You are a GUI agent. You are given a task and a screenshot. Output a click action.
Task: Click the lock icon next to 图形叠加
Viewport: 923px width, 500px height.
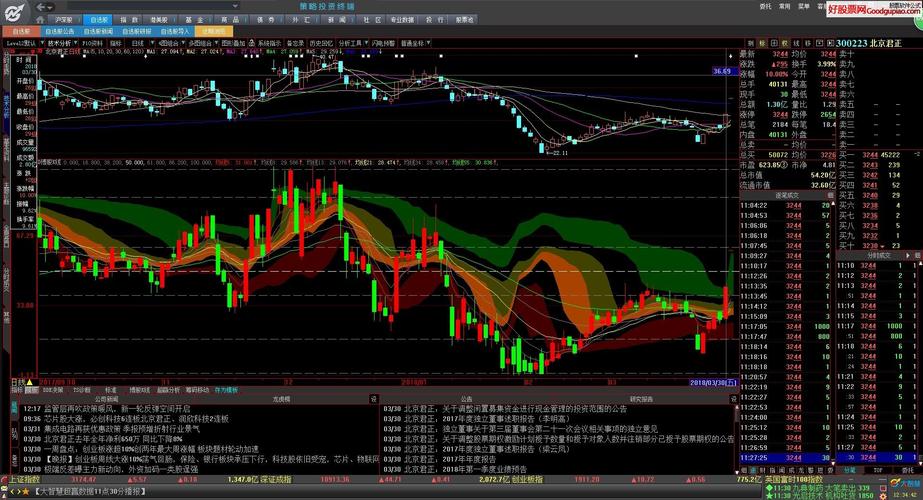[x=251, y=44]
